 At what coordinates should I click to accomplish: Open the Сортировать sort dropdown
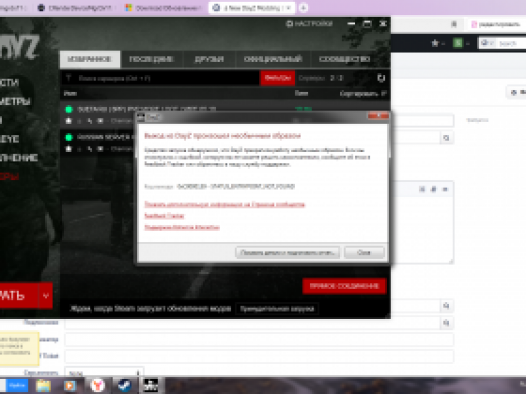363,94
